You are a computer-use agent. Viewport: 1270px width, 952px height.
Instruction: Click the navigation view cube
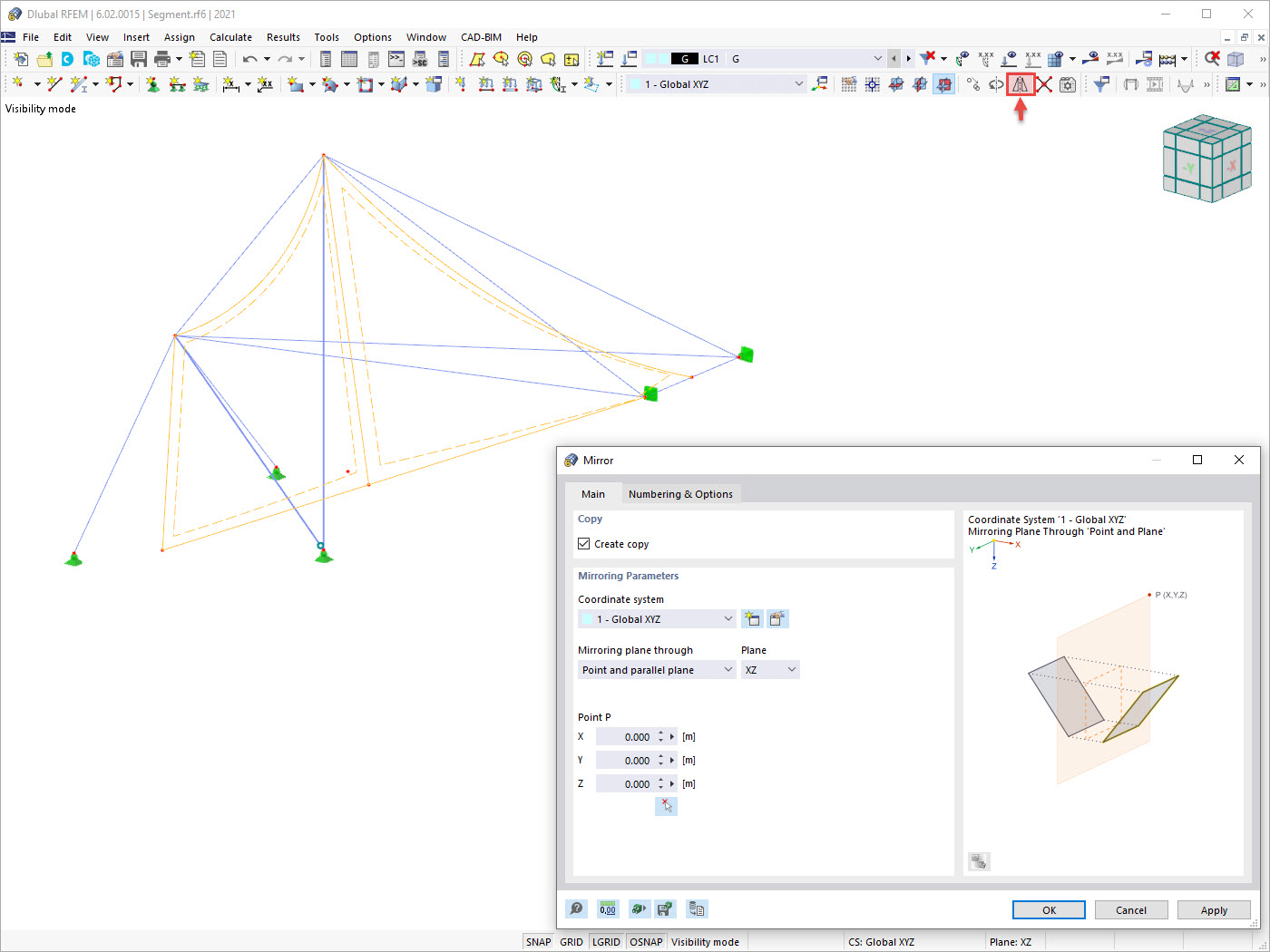click(1206, 158)
